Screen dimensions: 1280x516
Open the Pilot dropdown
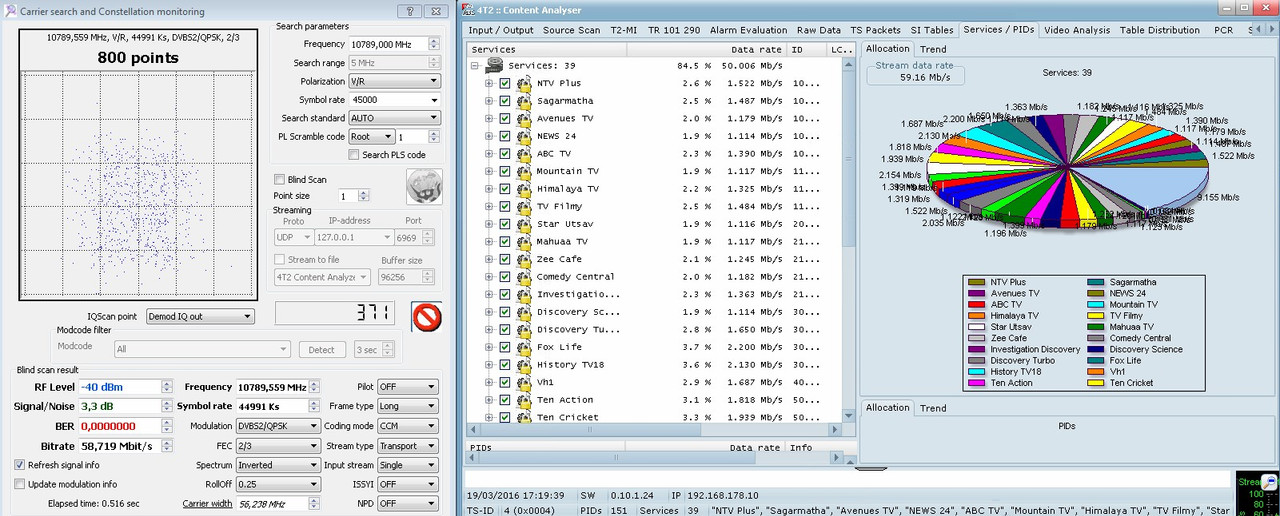pyautogui.click(x=407, y=387)
